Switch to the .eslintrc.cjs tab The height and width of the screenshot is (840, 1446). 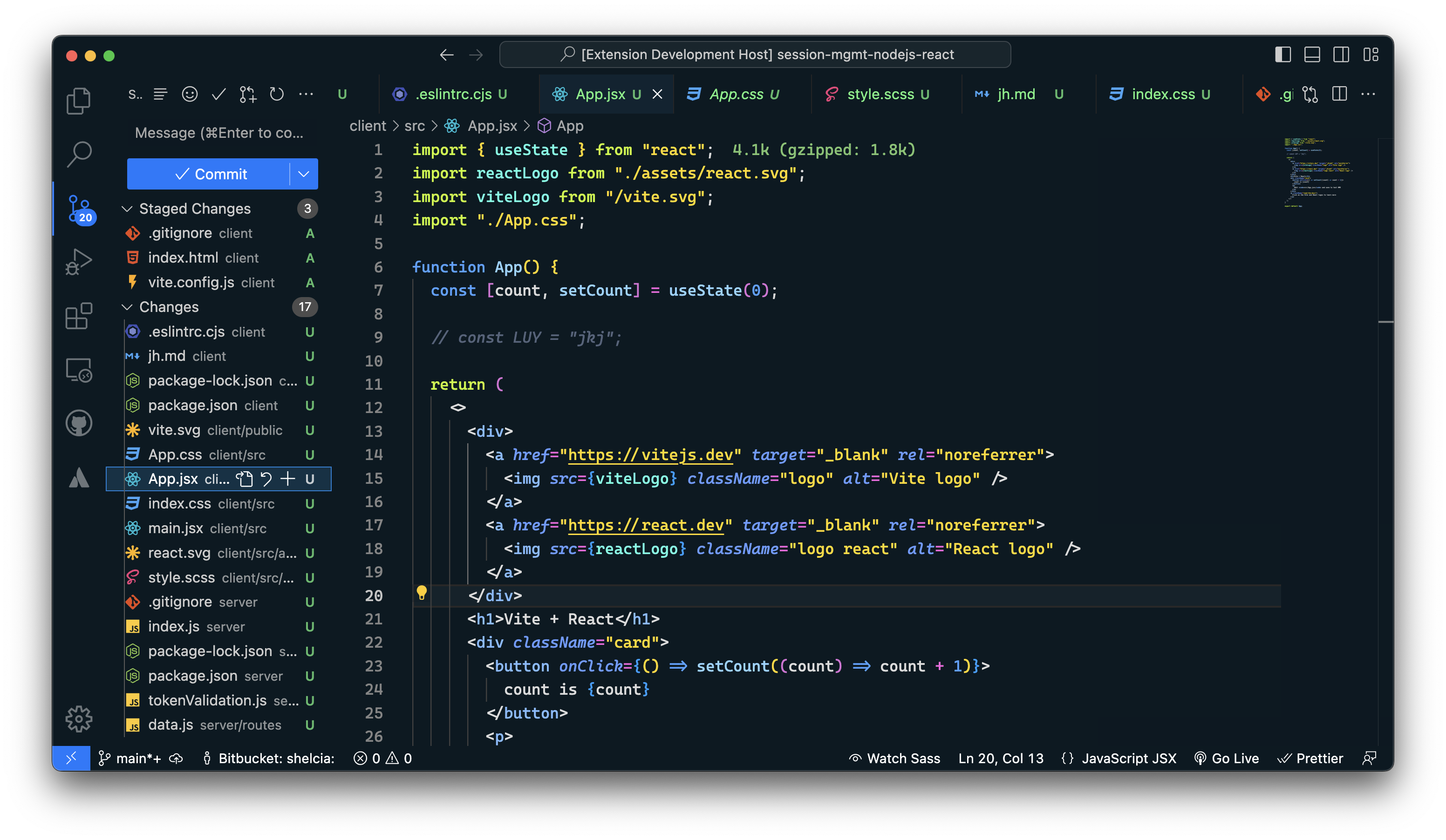click(x=453, y=94)
